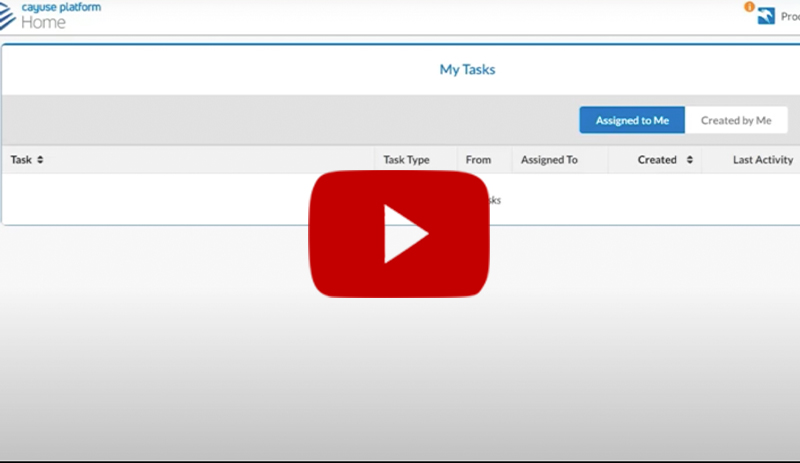
Task: Click the From column header
Action: click(x=478, y=160)
